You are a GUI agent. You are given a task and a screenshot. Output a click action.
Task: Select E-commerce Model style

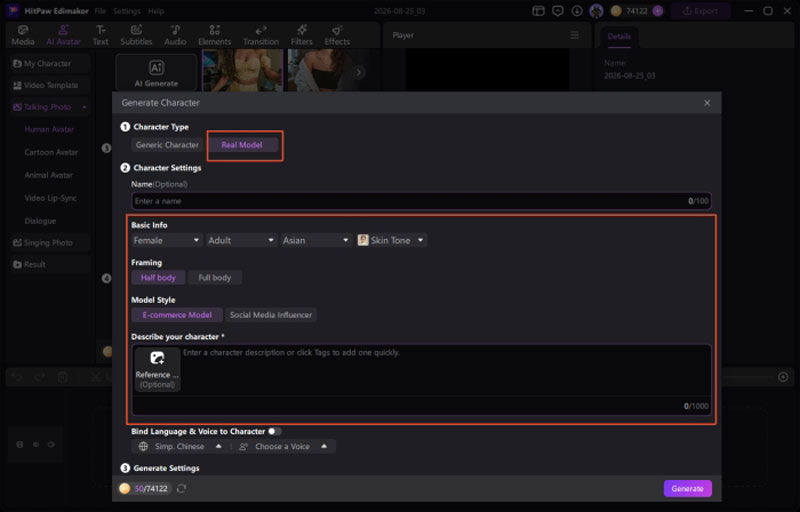pos(177,315)
